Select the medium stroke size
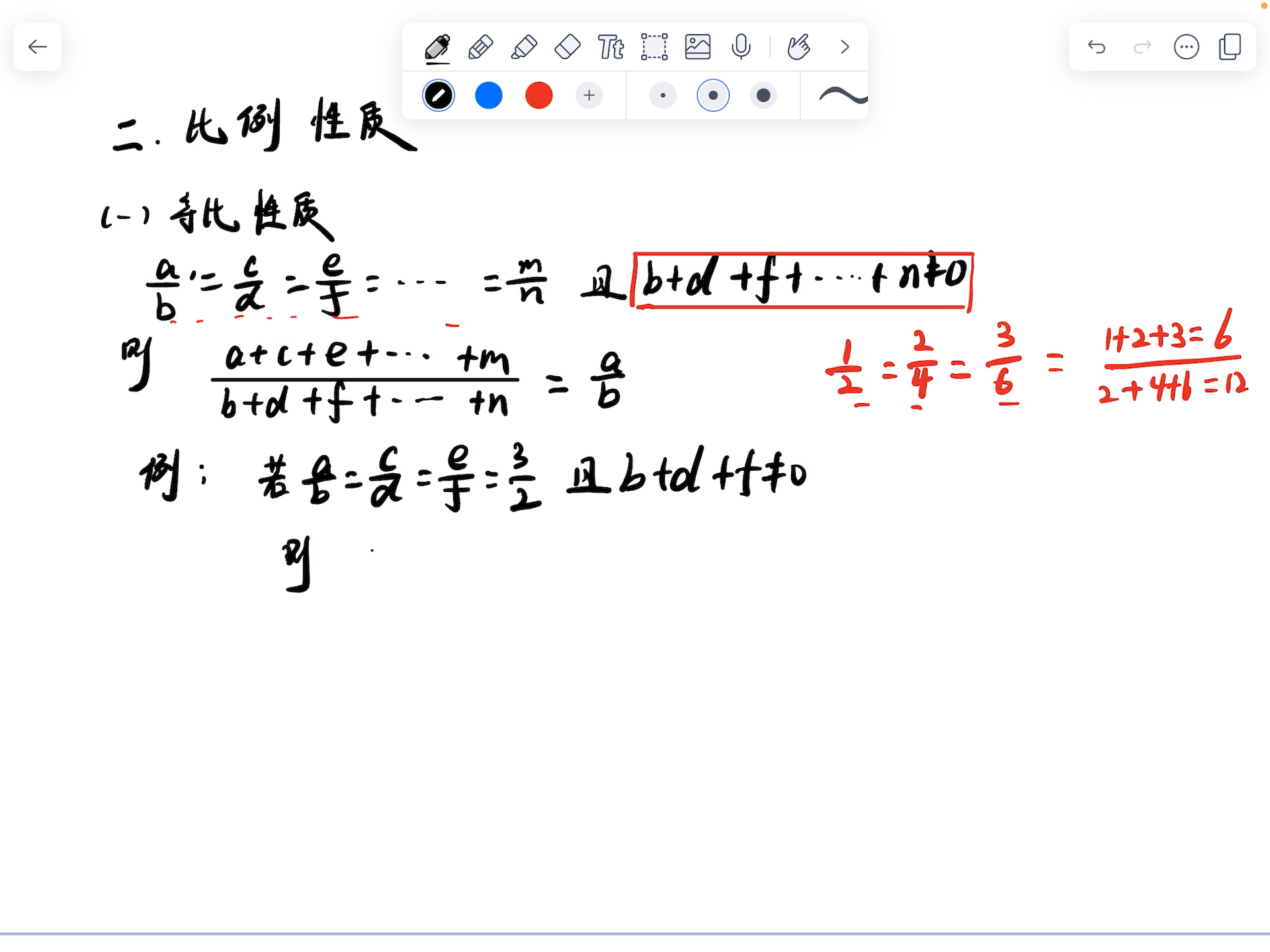 click(x=713, y=96)
